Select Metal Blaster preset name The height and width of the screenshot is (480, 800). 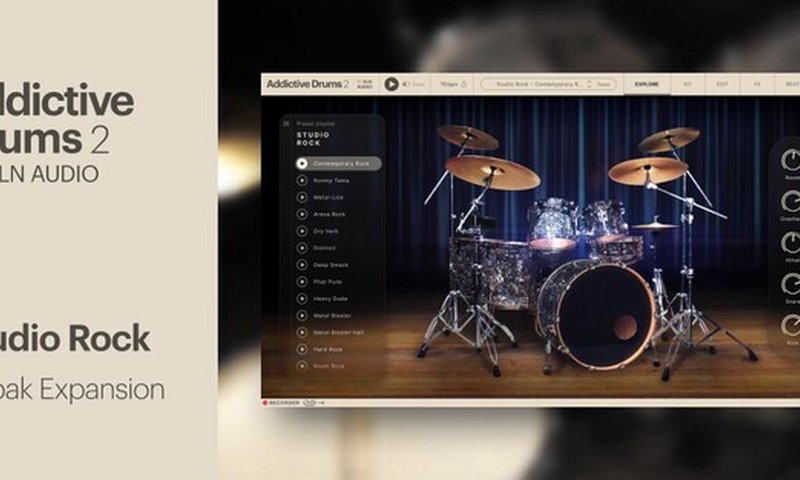[331, 316]
